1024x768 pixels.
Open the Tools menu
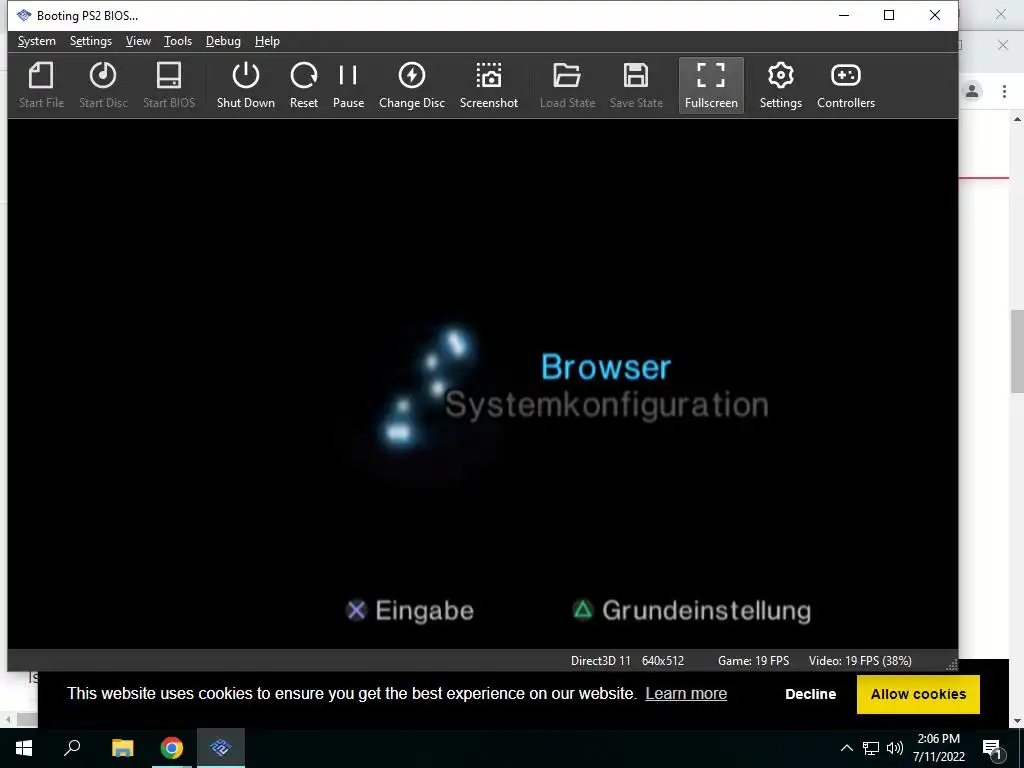(178, 41)
